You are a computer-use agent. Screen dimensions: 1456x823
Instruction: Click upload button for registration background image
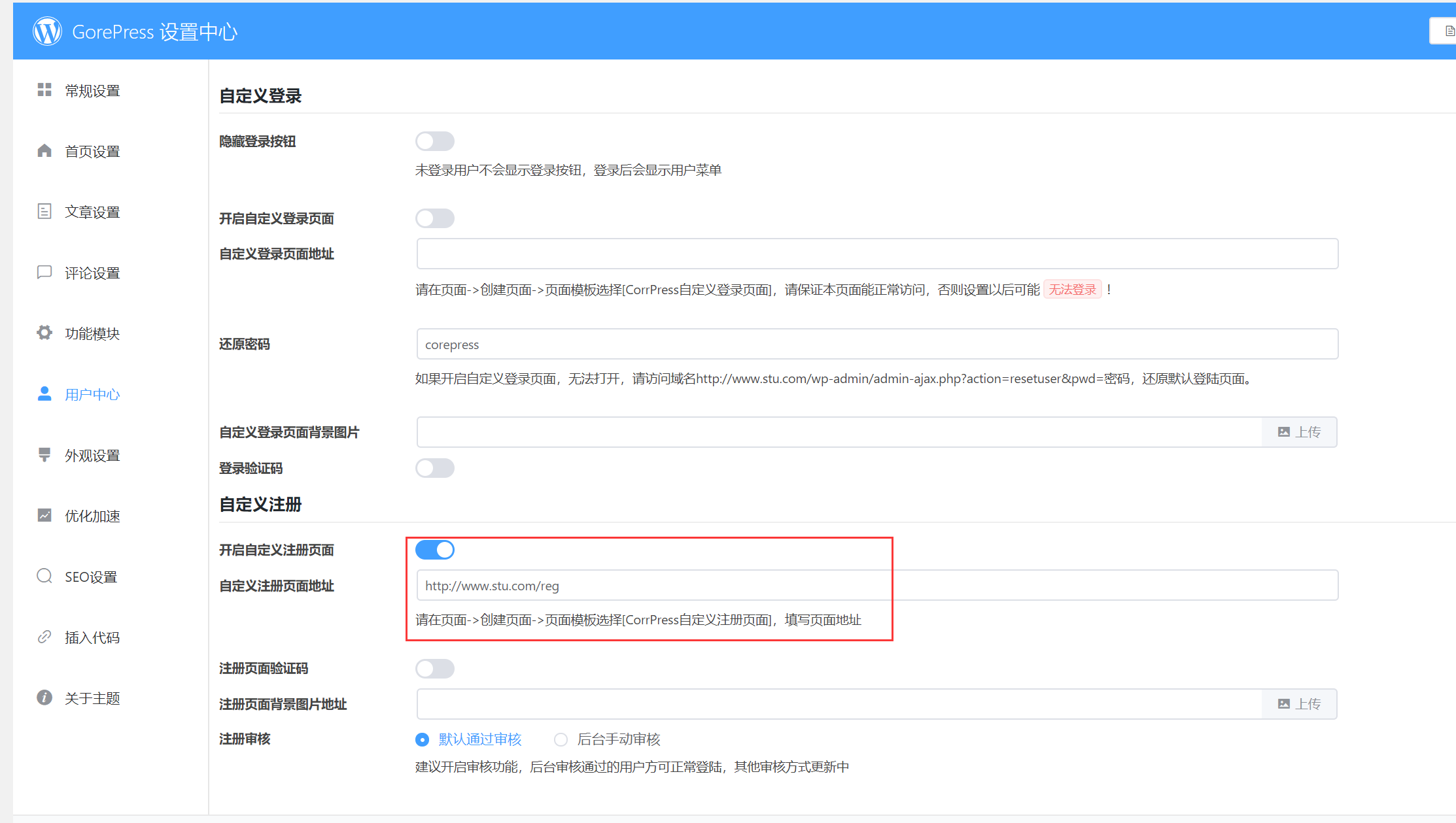(1299, 704)
